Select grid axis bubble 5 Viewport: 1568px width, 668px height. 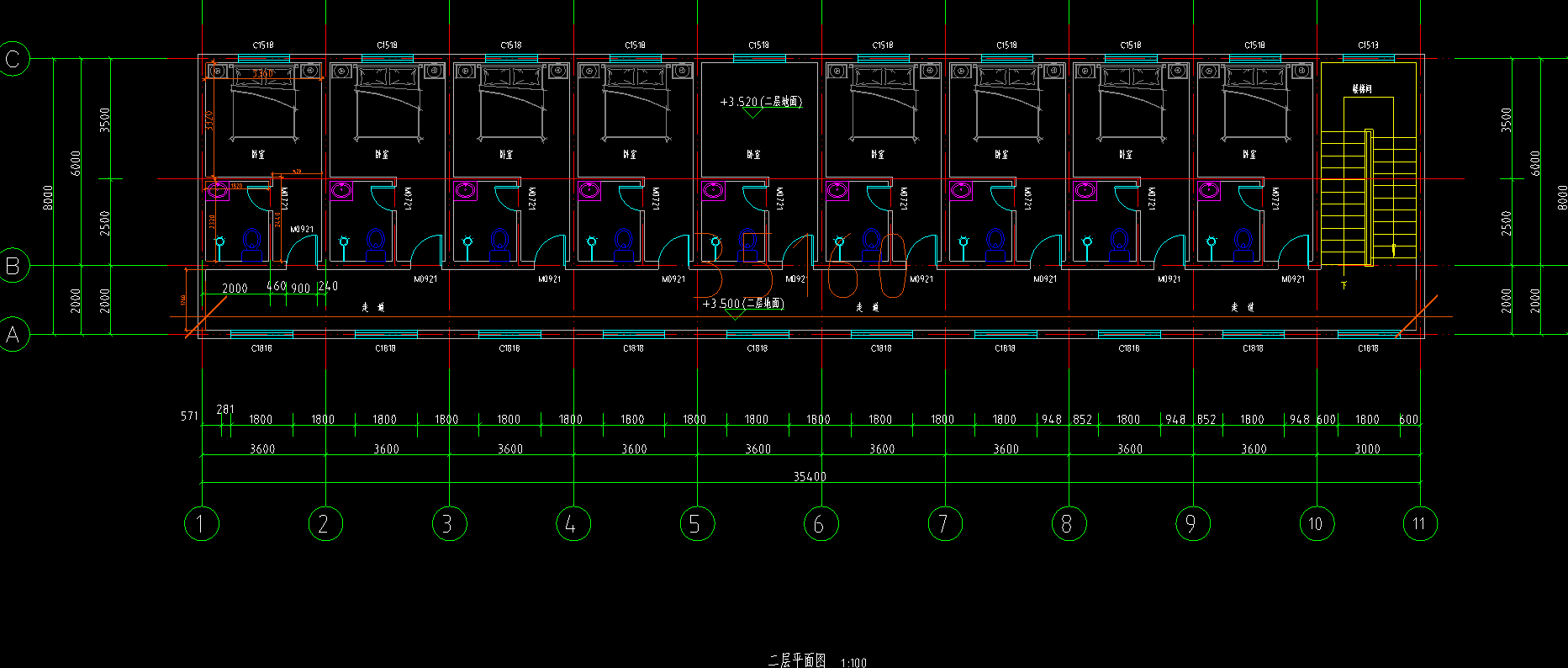pos(696,524)
